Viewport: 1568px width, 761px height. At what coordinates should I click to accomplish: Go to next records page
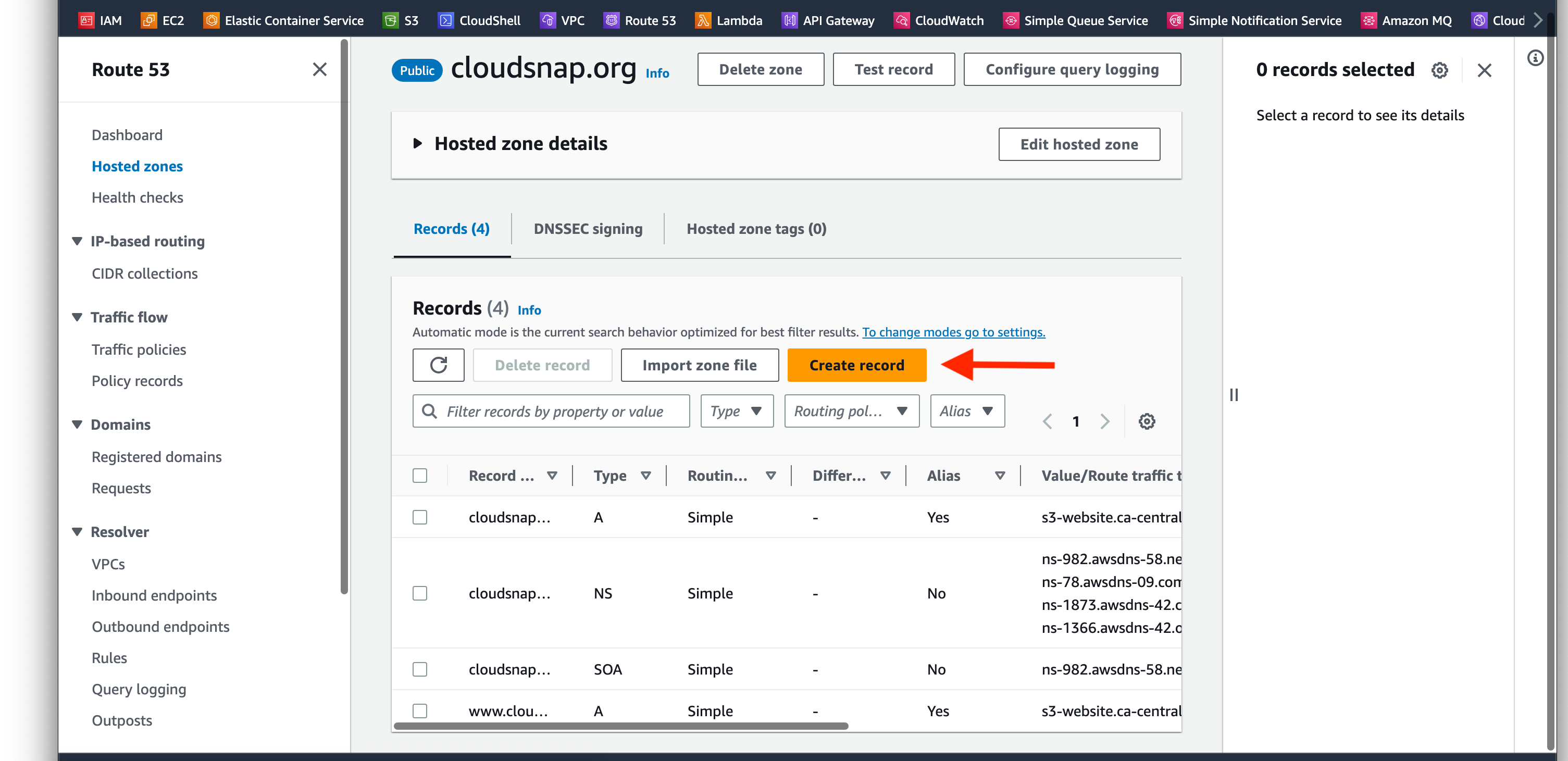click(x=1105, y=421)
